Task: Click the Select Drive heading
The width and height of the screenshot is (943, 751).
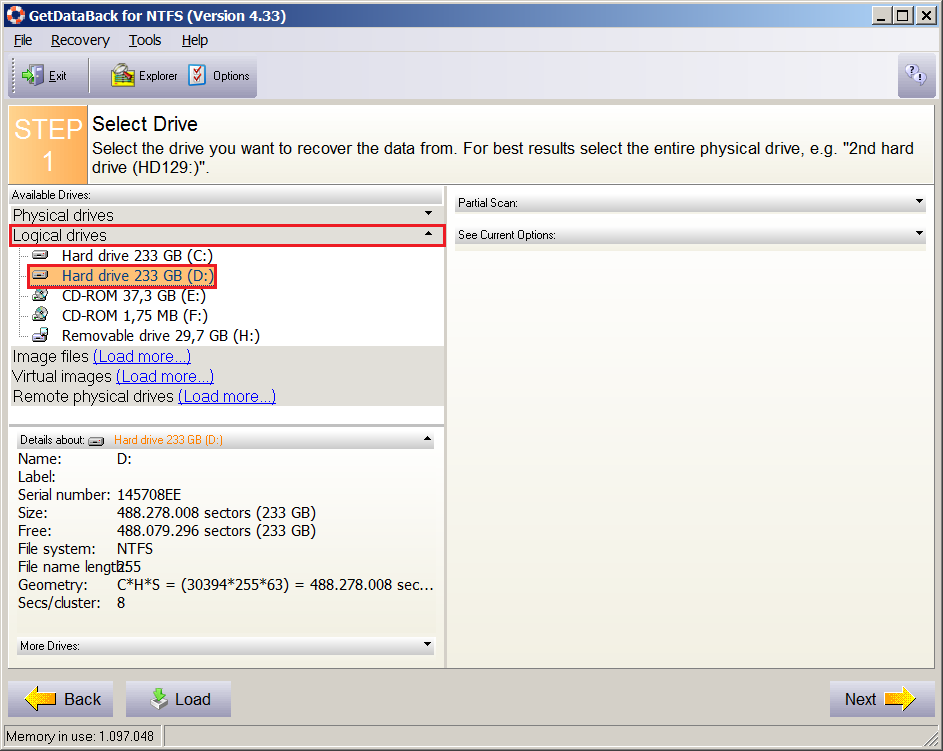Action: (x=145, y=124)
